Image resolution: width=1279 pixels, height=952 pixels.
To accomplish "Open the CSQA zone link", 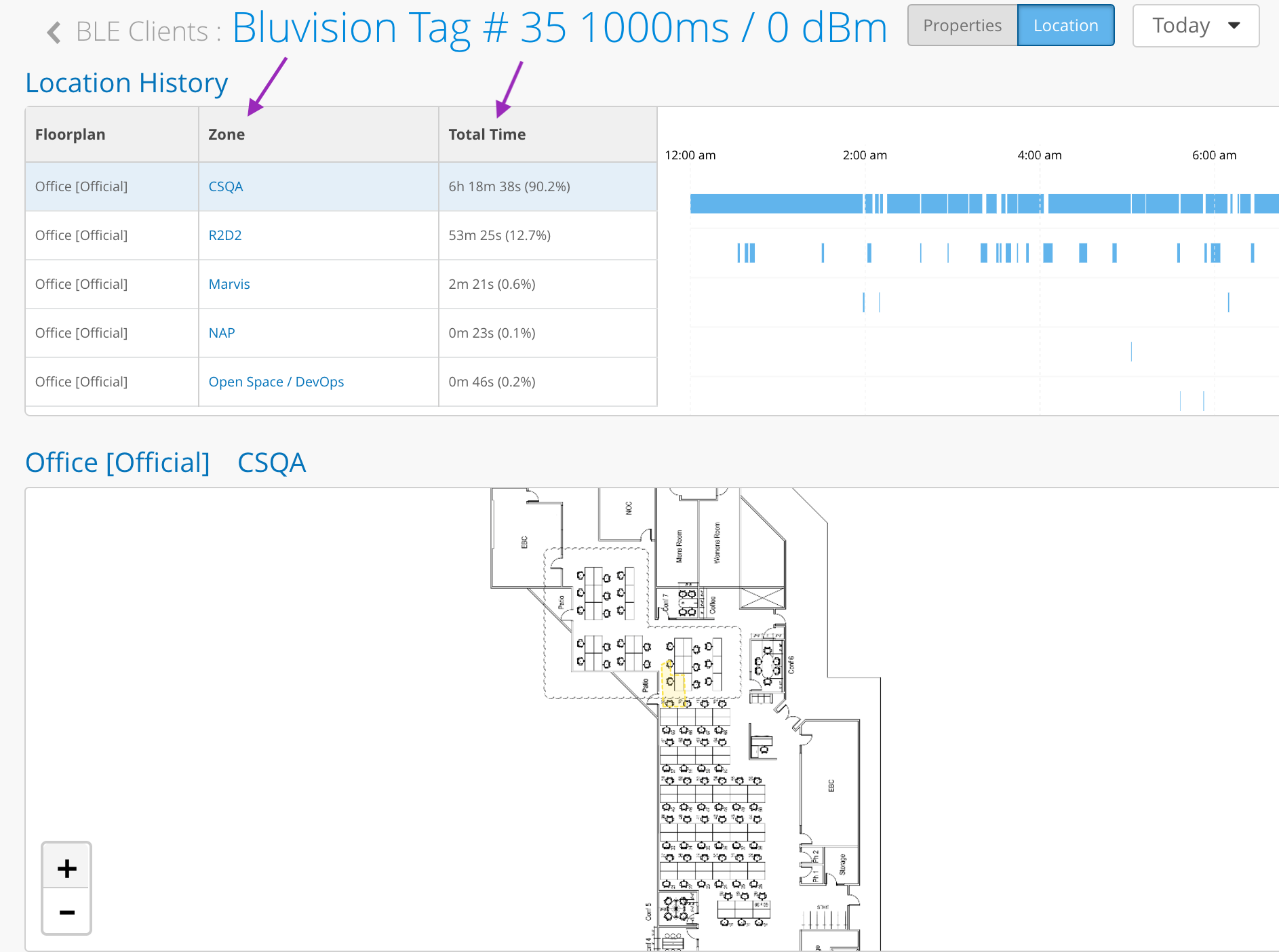I will 225,186.
